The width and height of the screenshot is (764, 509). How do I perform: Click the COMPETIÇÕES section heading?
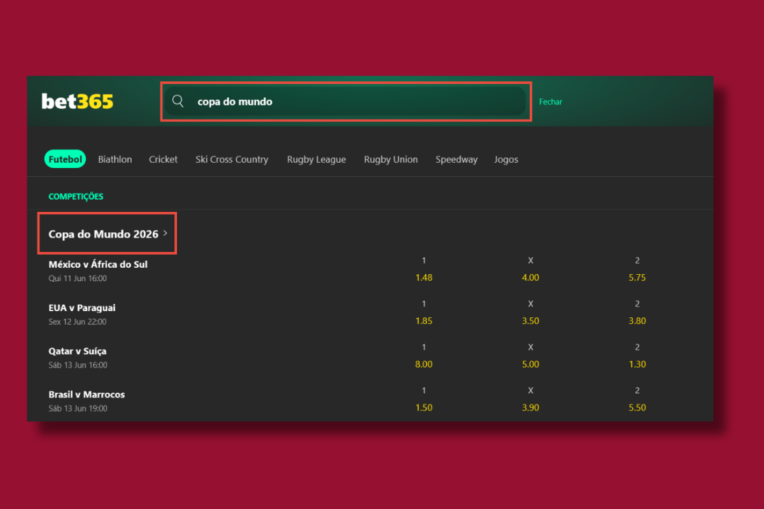76,196
